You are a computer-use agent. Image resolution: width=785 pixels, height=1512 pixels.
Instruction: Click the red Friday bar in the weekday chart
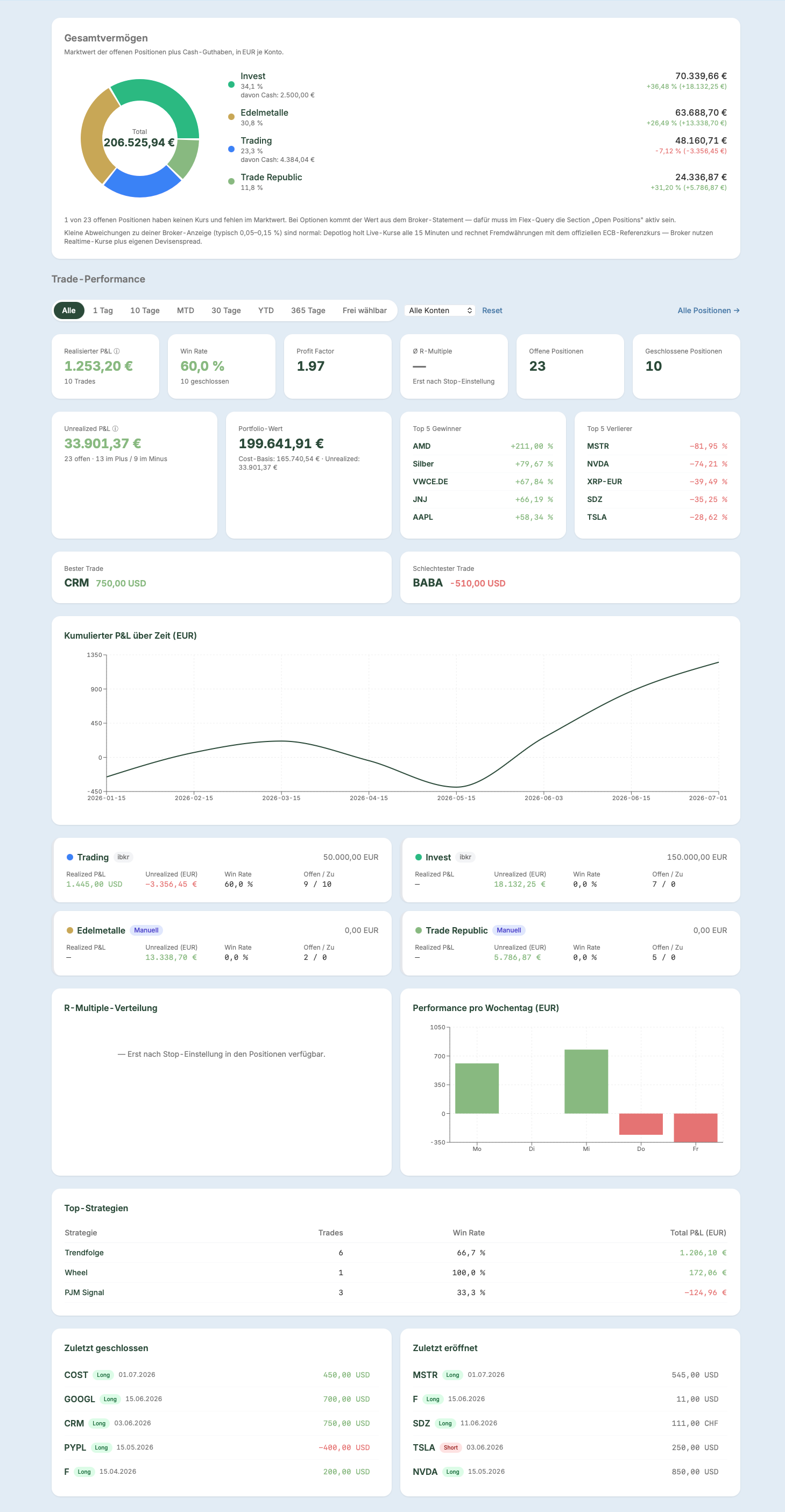695,1128
